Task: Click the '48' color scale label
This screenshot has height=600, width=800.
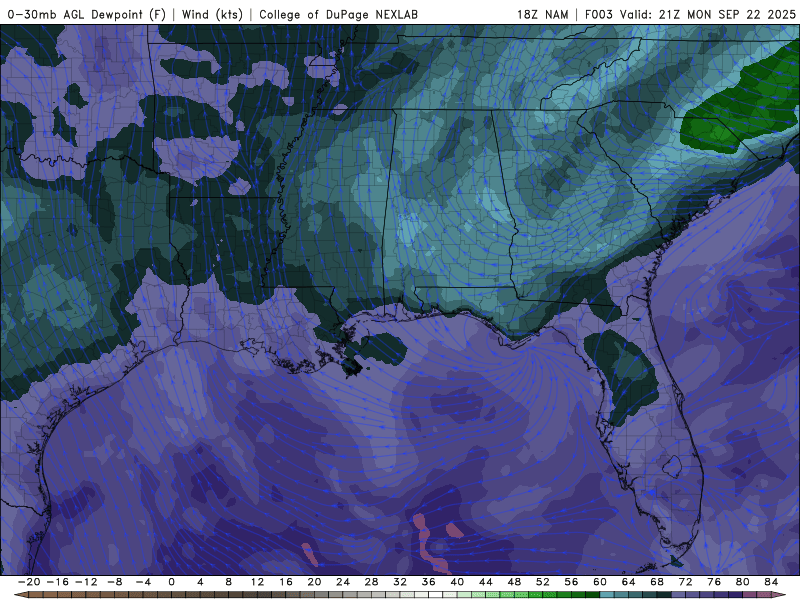Action: pyautogui.click(x=514, y=582)
